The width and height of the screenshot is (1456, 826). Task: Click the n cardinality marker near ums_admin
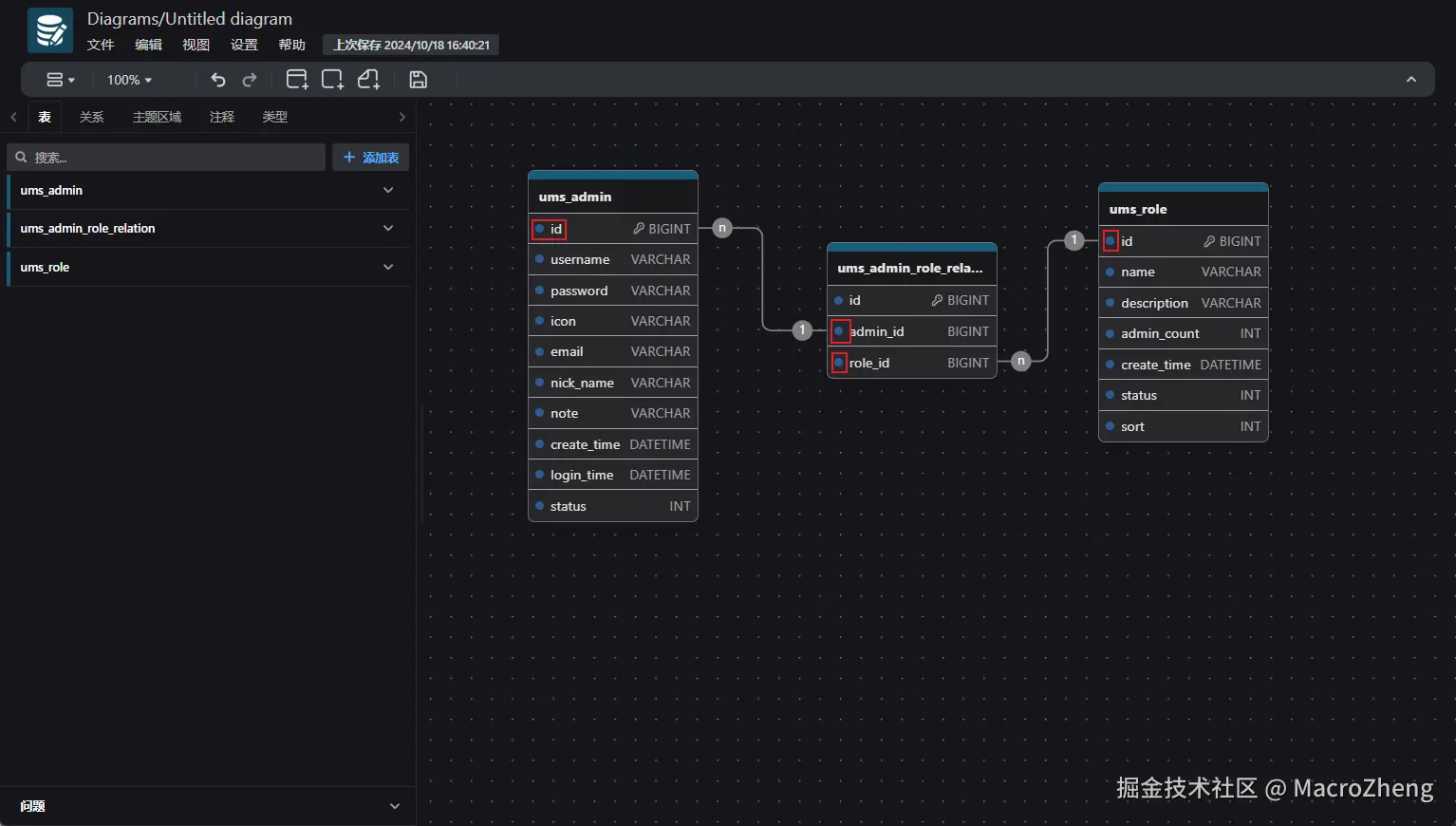tap(722, 228)
